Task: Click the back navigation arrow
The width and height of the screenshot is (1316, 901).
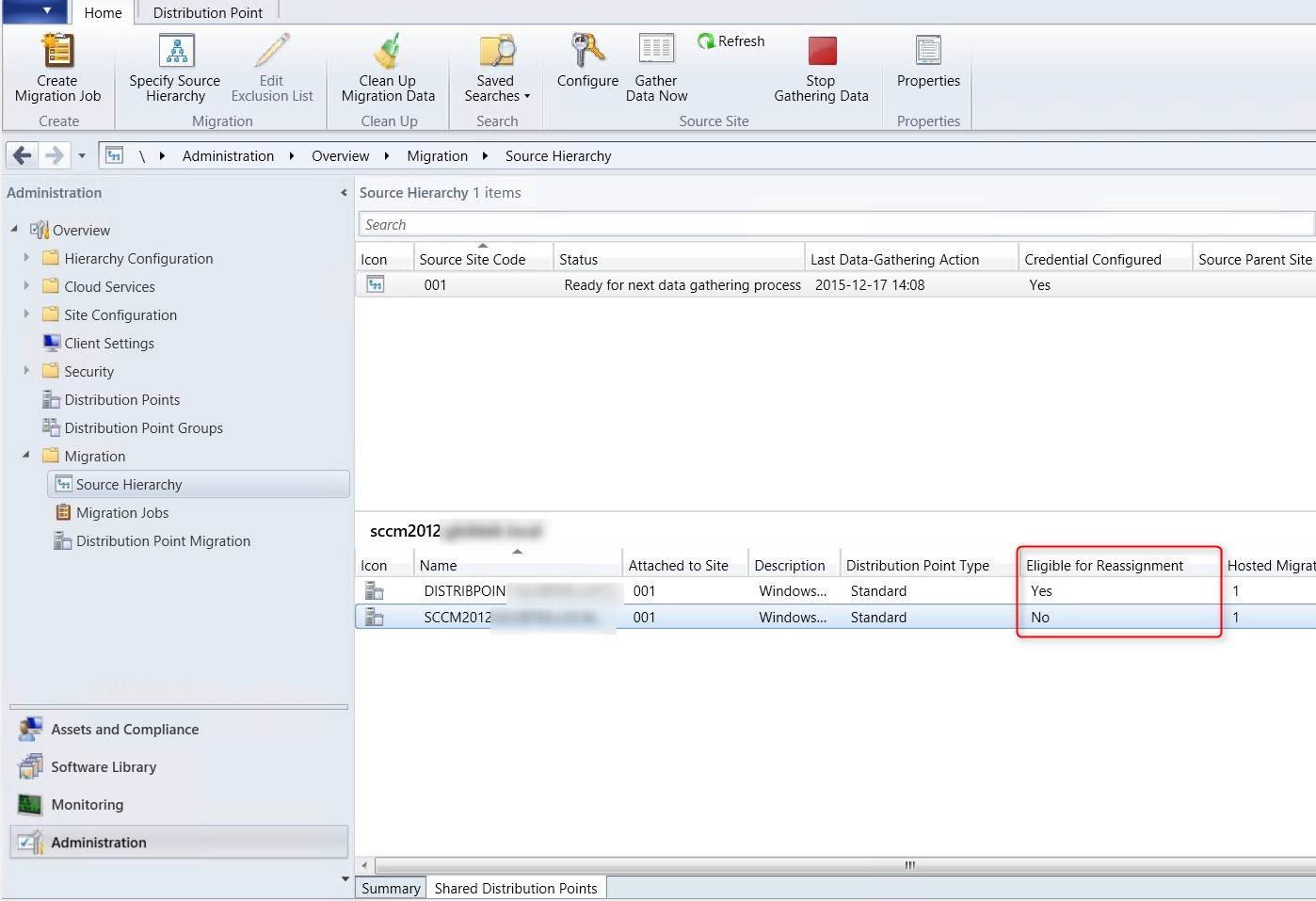Action: point(21,155)
